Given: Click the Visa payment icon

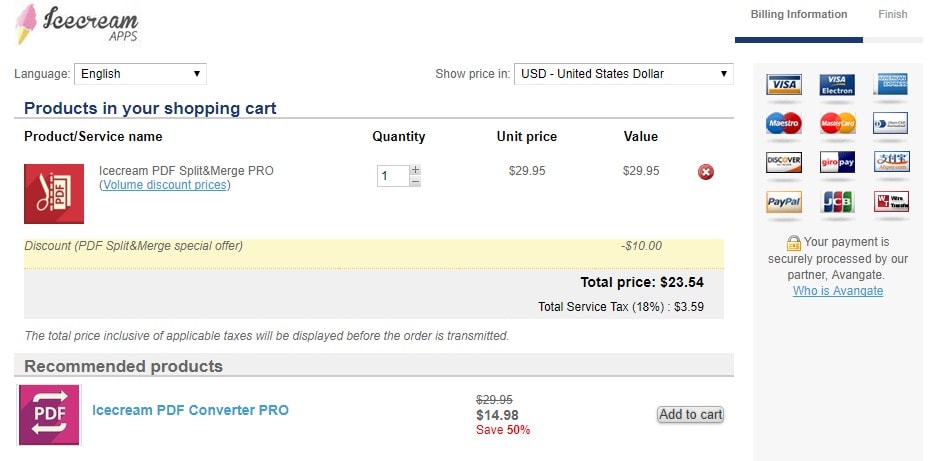Looking at the screenshot, I should click(x=784, y=85).
